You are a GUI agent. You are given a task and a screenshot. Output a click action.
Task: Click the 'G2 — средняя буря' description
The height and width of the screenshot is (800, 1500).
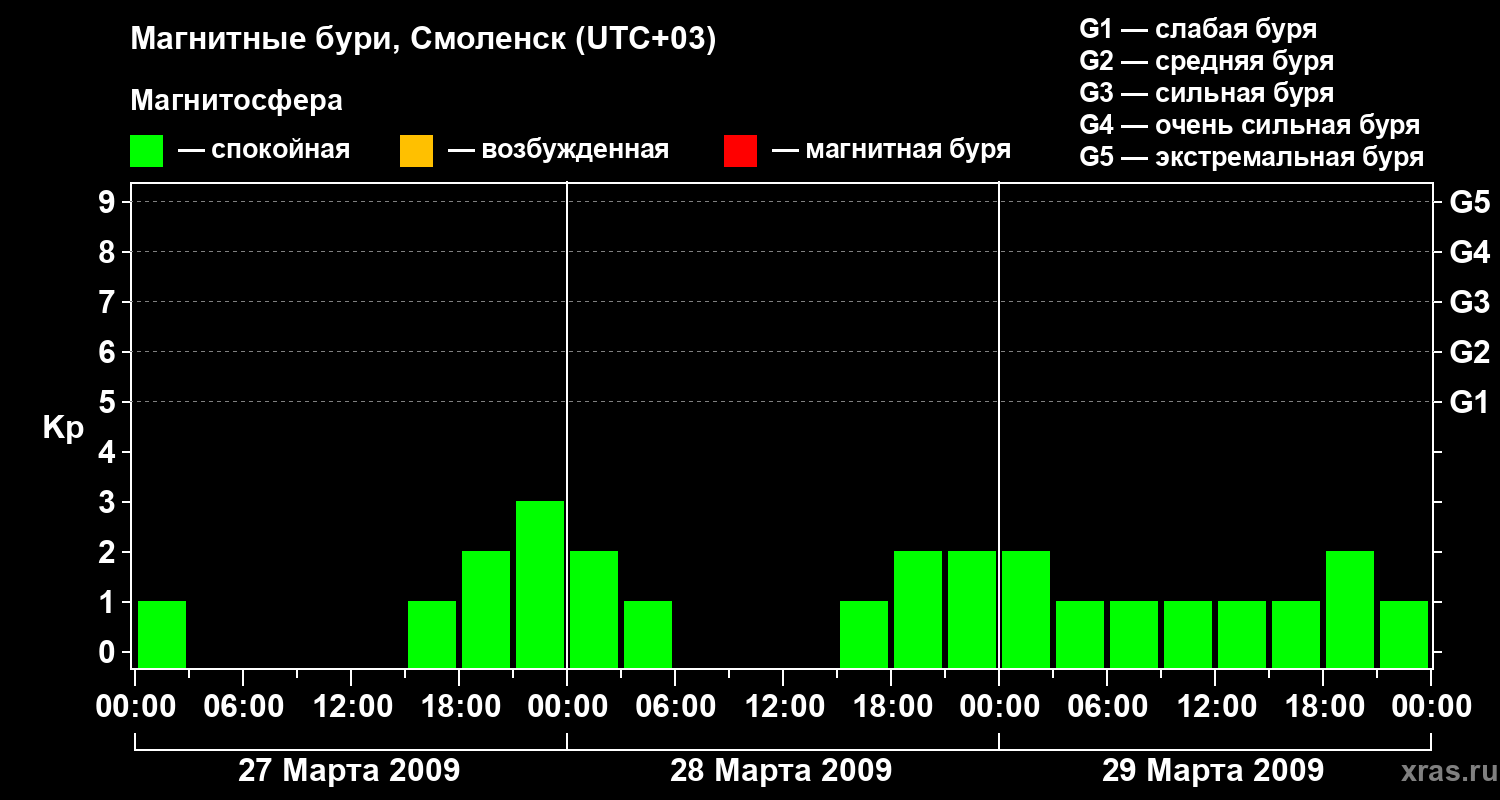(1206, 61)
